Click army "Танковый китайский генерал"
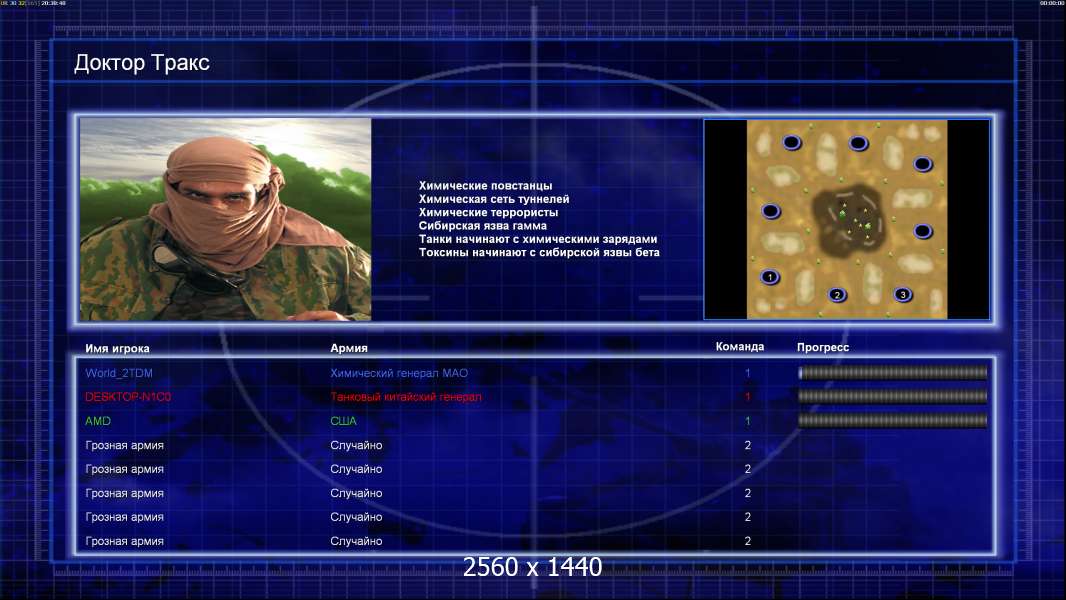 pyautogui.click(x=406, y=397)
